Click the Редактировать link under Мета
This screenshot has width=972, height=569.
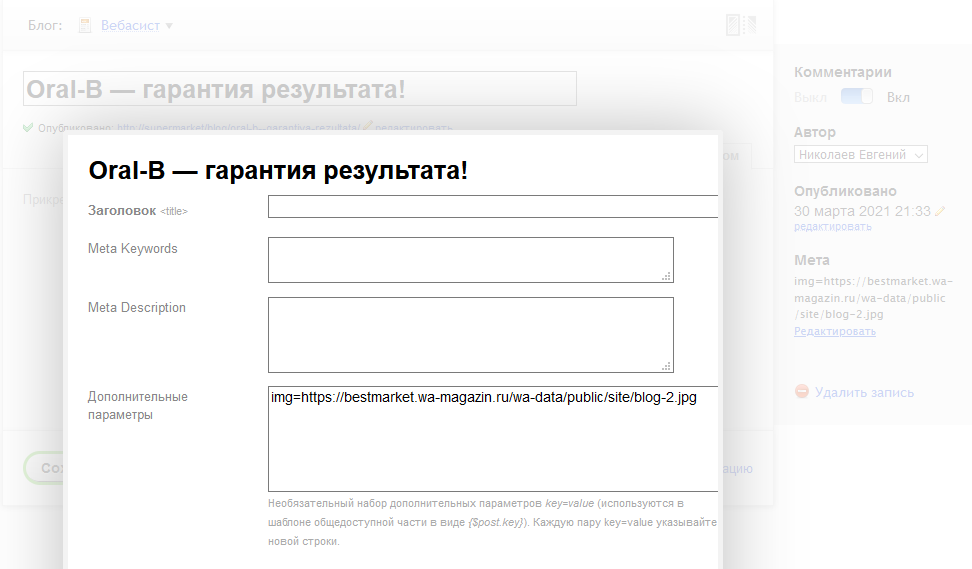click(834, 332)
